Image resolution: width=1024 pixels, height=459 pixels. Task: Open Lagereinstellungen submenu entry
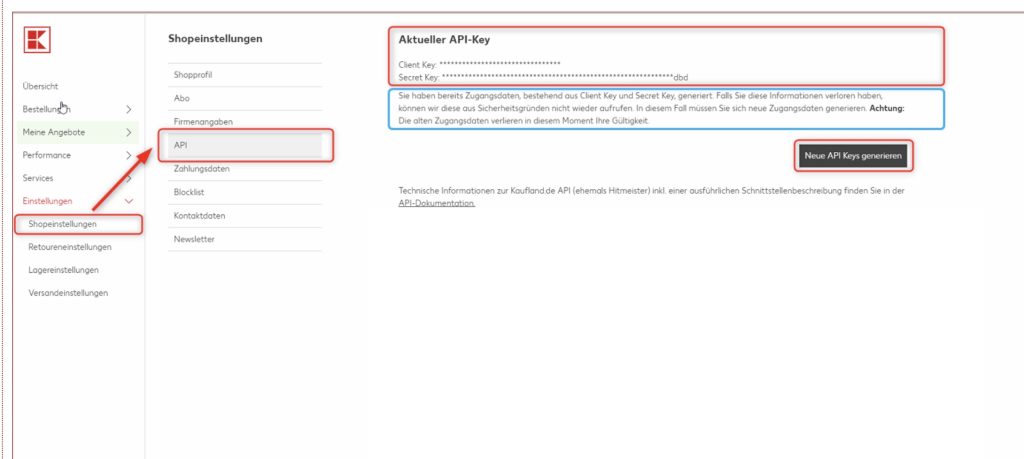coord(63,270)
